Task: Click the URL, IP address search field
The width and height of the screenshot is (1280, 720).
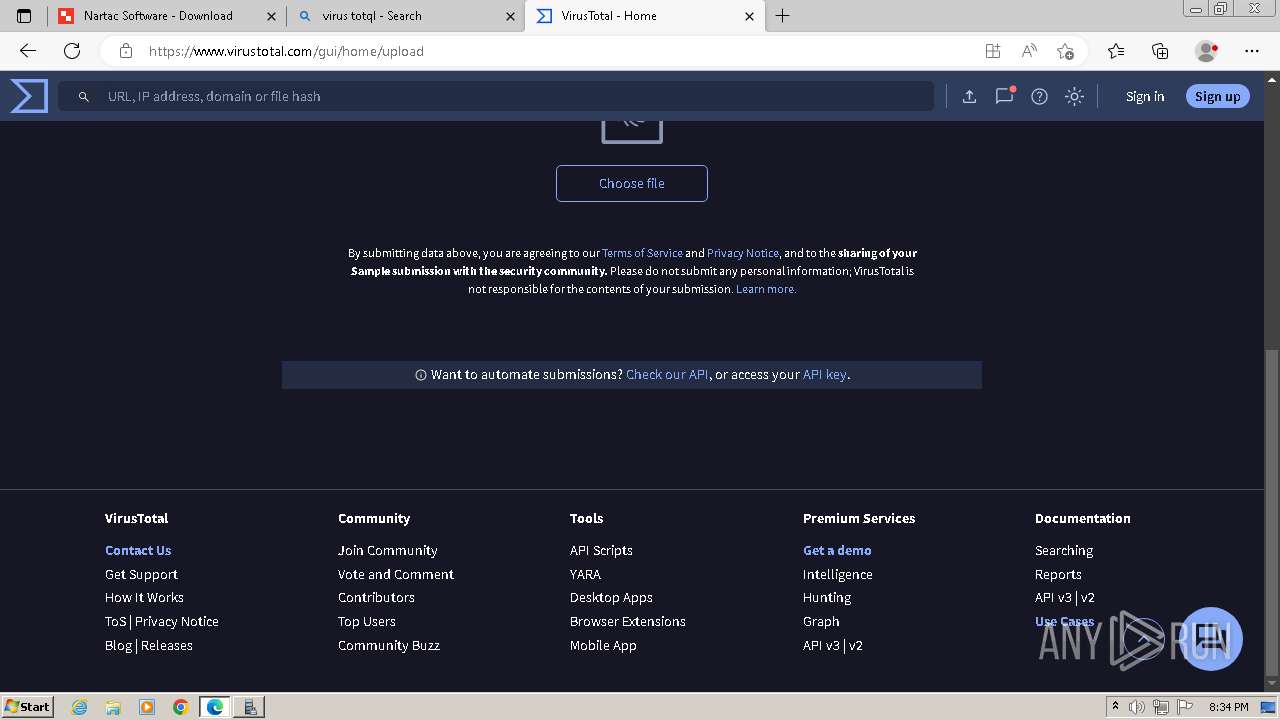Action: click(x=496, y=96)
